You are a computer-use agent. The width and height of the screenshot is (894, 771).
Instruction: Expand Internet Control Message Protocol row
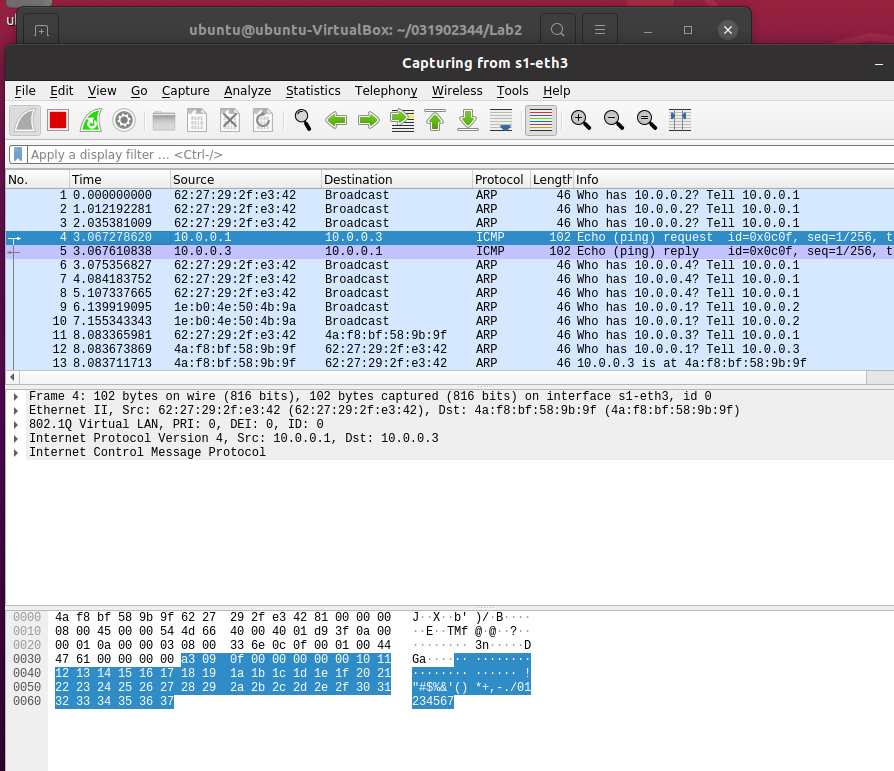coord(16,452)
